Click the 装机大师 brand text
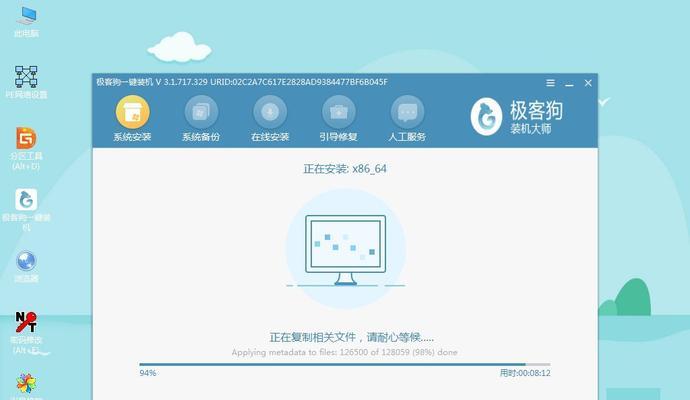Image resolution: width=690 pixels, height=400 pixels. pos(531,129)
